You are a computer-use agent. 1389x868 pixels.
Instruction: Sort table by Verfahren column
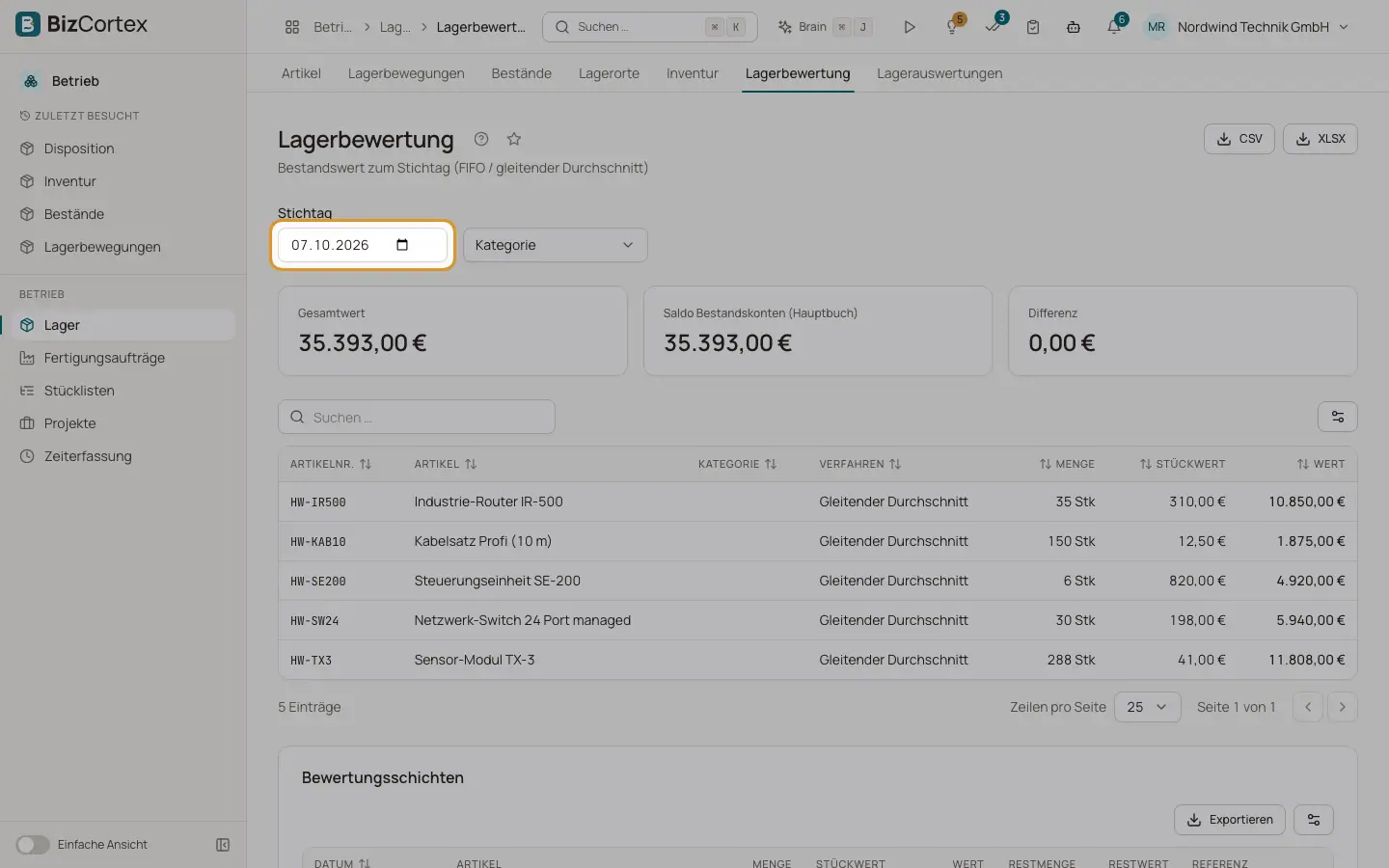click(860, 464)
